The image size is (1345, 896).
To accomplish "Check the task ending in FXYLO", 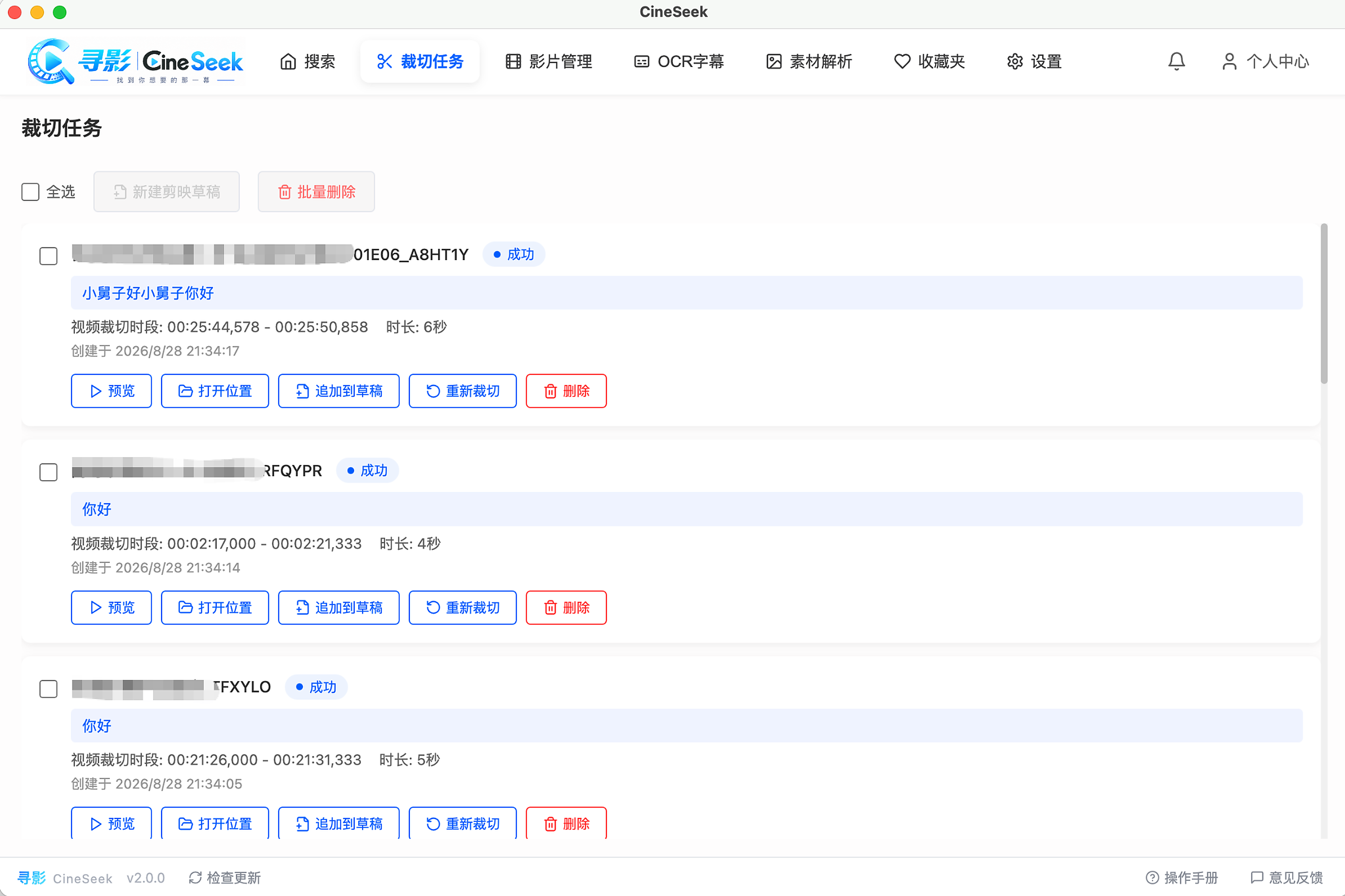I will click(x=49, y=688).
